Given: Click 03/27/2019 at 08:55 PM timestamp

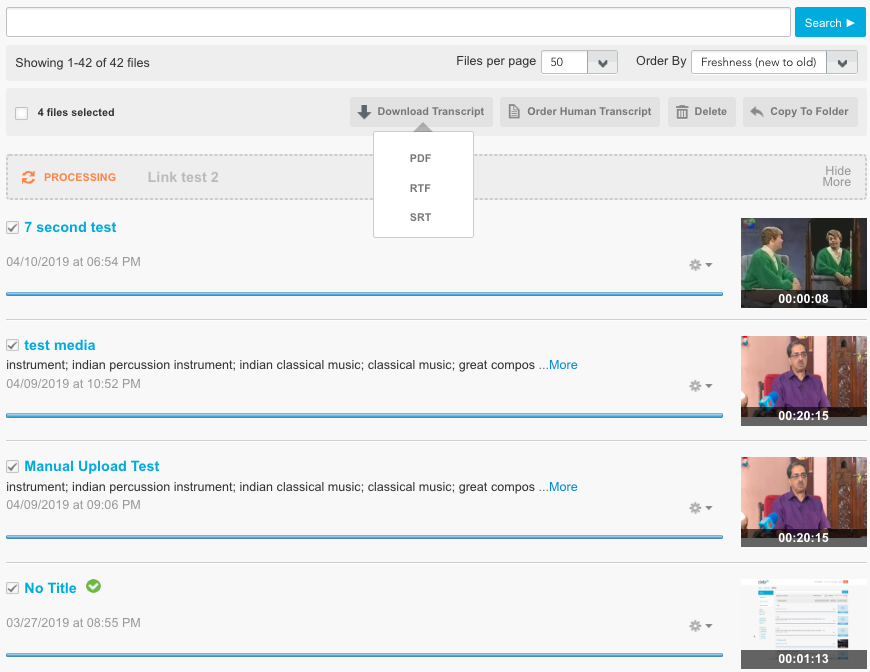Looking at the screenshot, I should (x=73, y=623).
